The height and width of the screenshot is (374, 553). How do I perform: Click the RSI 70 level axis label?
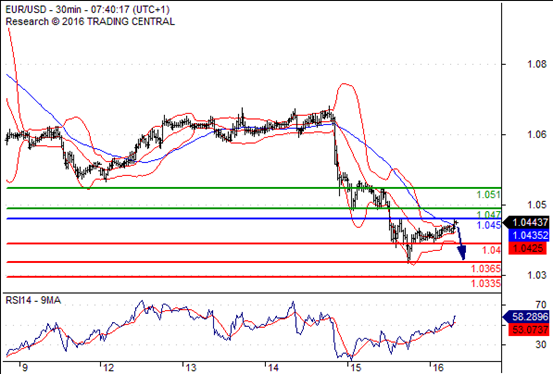pyautogui.click(x=541, y=304)
